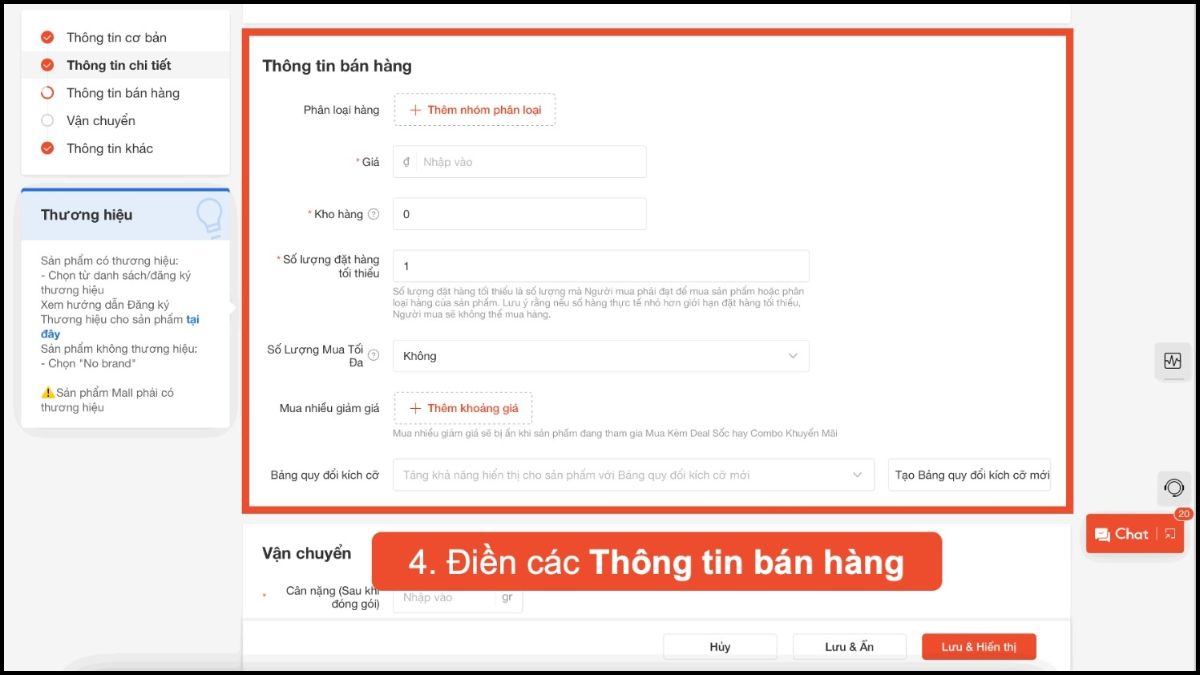The height and width of the screenshot is (675, 1200).
Task: Click the checkmark icon beside Thông tin cơ bản
Action: coord(47,37)
